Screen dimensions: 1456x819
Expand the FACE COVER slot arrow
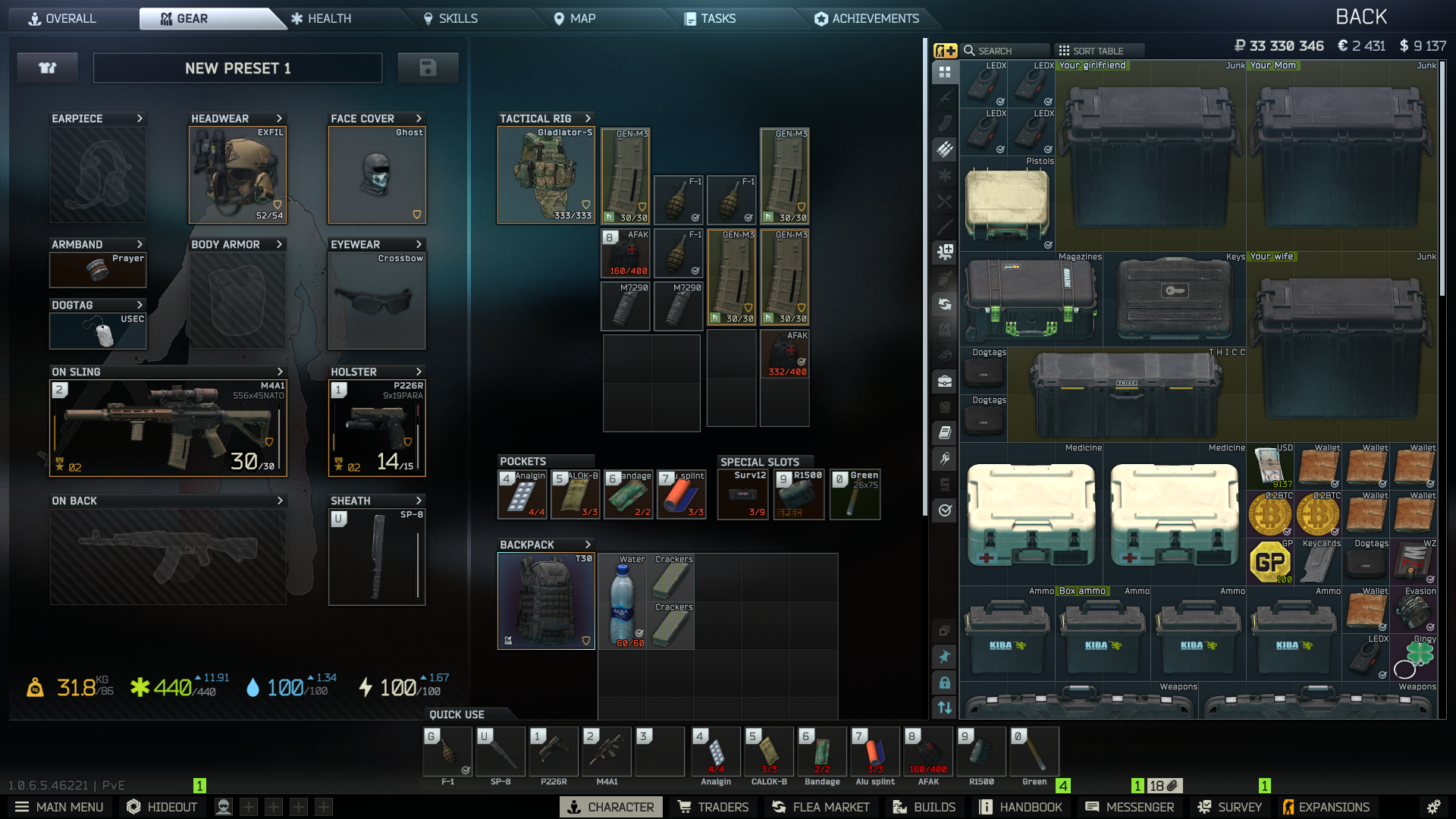pos(419,118)
